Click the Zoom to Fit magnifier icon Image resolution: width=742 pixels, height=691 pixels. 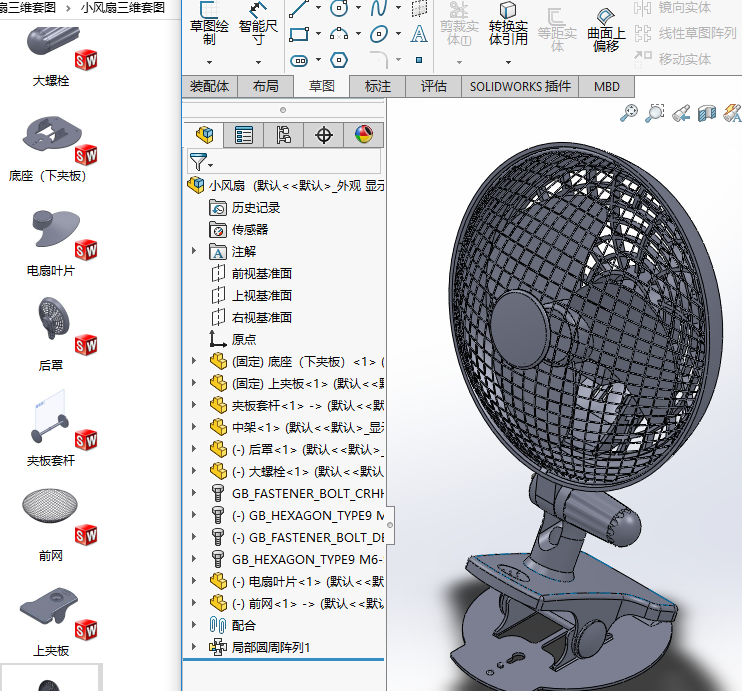(x=629, y=113)
